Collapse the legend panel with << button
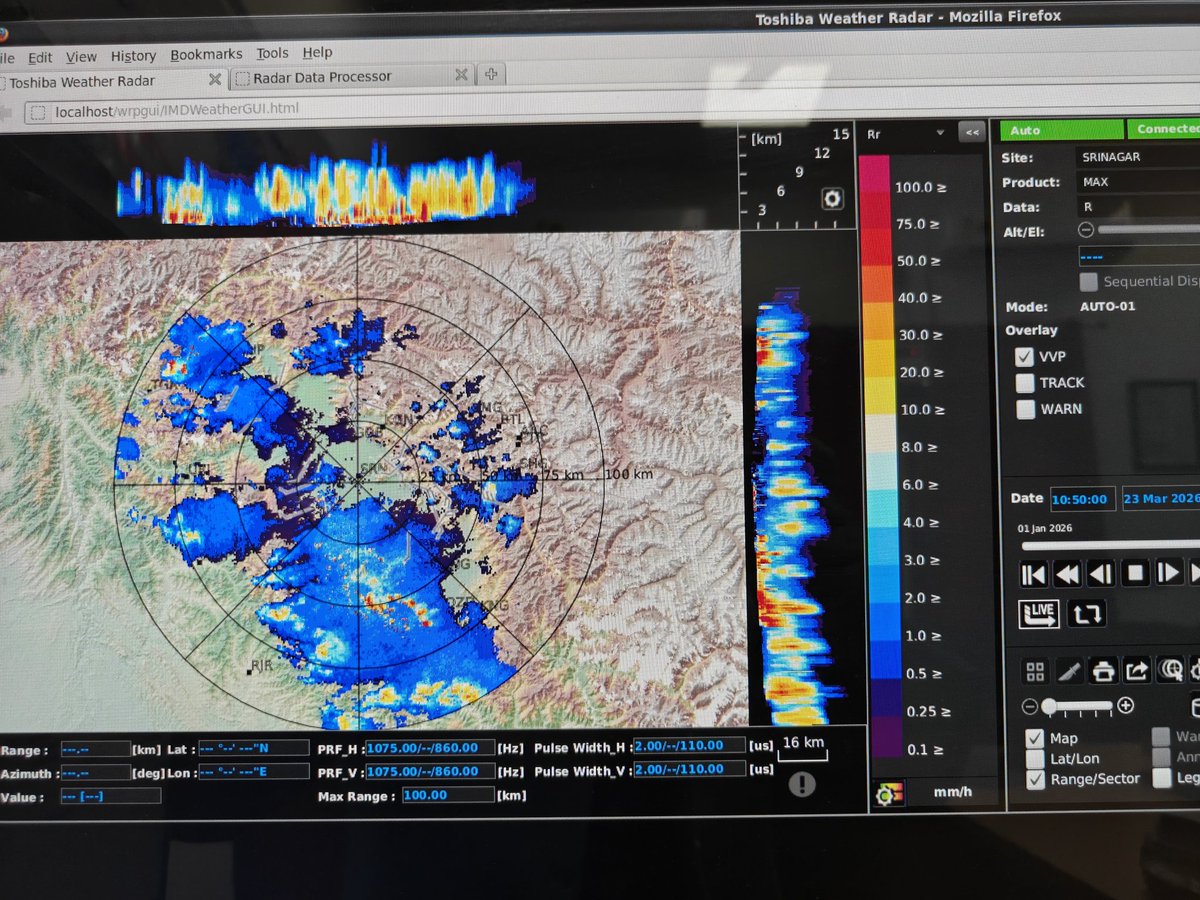Image resolution: width=1200 pixels, height=900 pixels. pos(970,132)
